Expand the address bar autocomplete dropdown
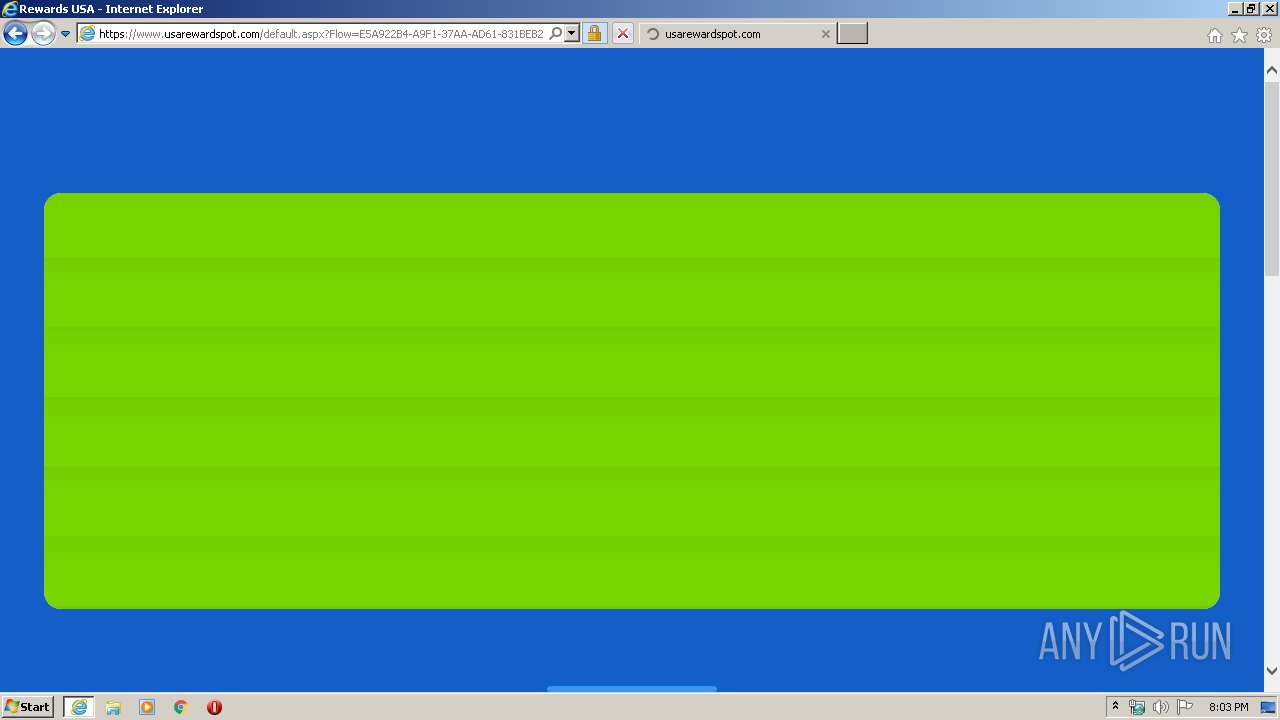 [572, 34]
